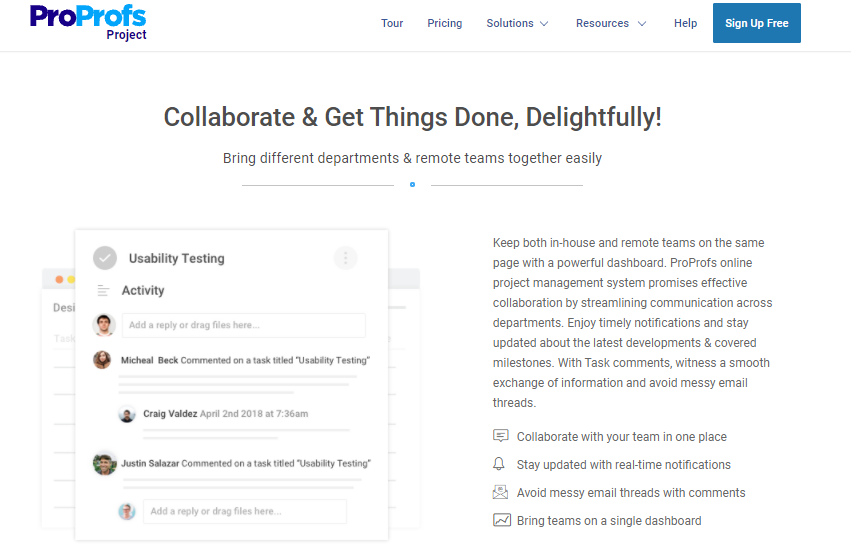Image resolution: width=851 pixels, height=550 pixels.
Task: Click 'Avoid messy email threads with comments' text
Action: coord(631,492)
